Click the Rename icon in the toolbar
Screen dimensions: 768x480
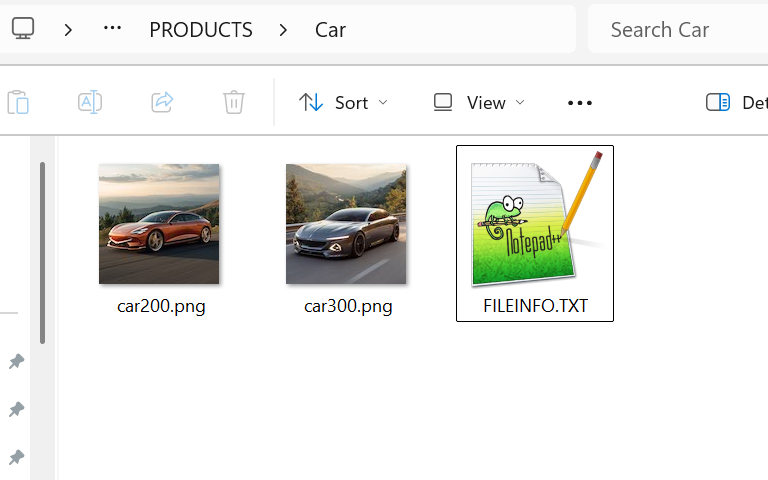(90, 102)
